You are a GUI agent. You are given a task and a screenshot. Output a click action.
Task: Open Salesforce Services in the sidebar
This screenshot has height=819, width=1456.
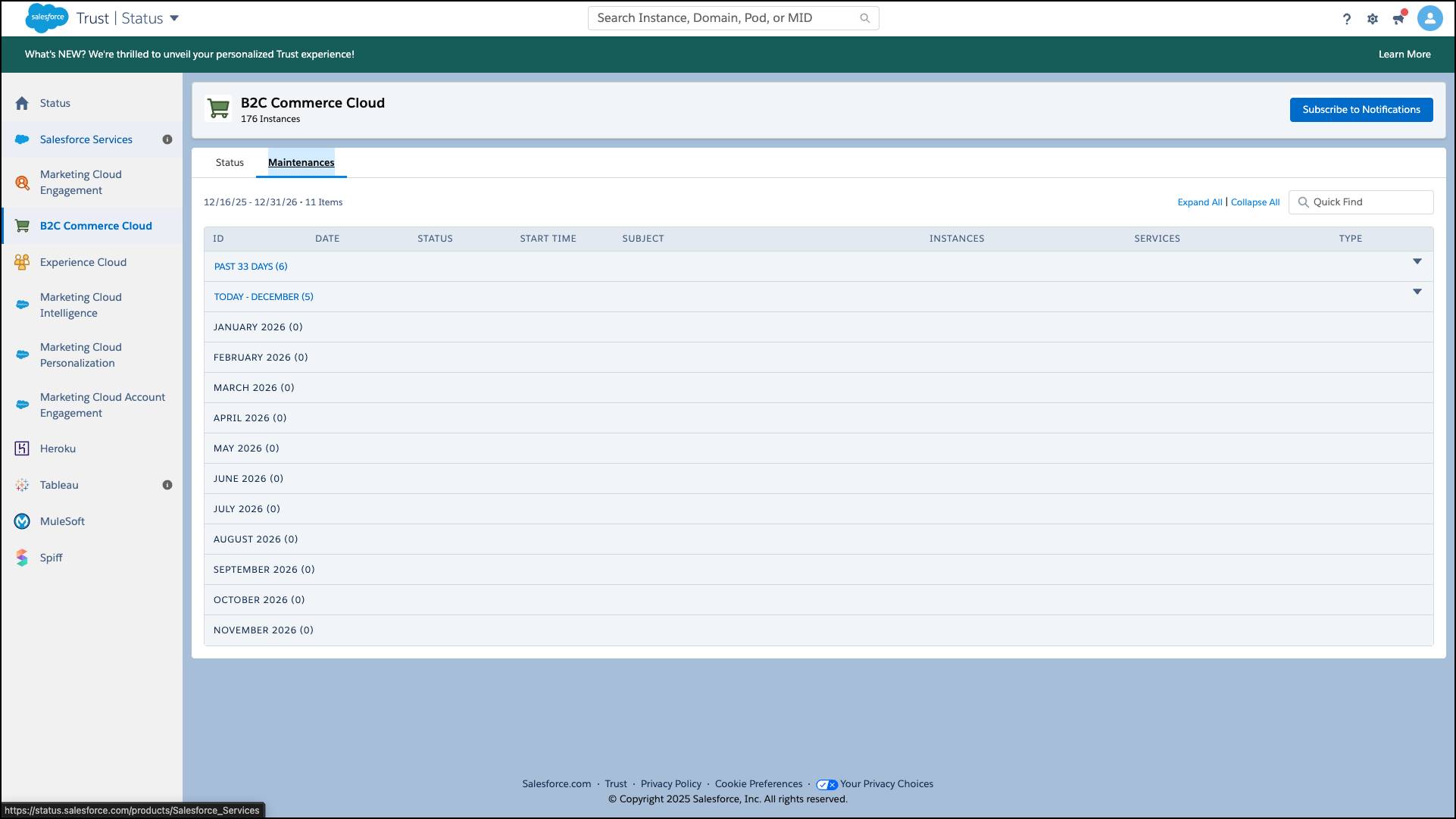pos(86,139)
